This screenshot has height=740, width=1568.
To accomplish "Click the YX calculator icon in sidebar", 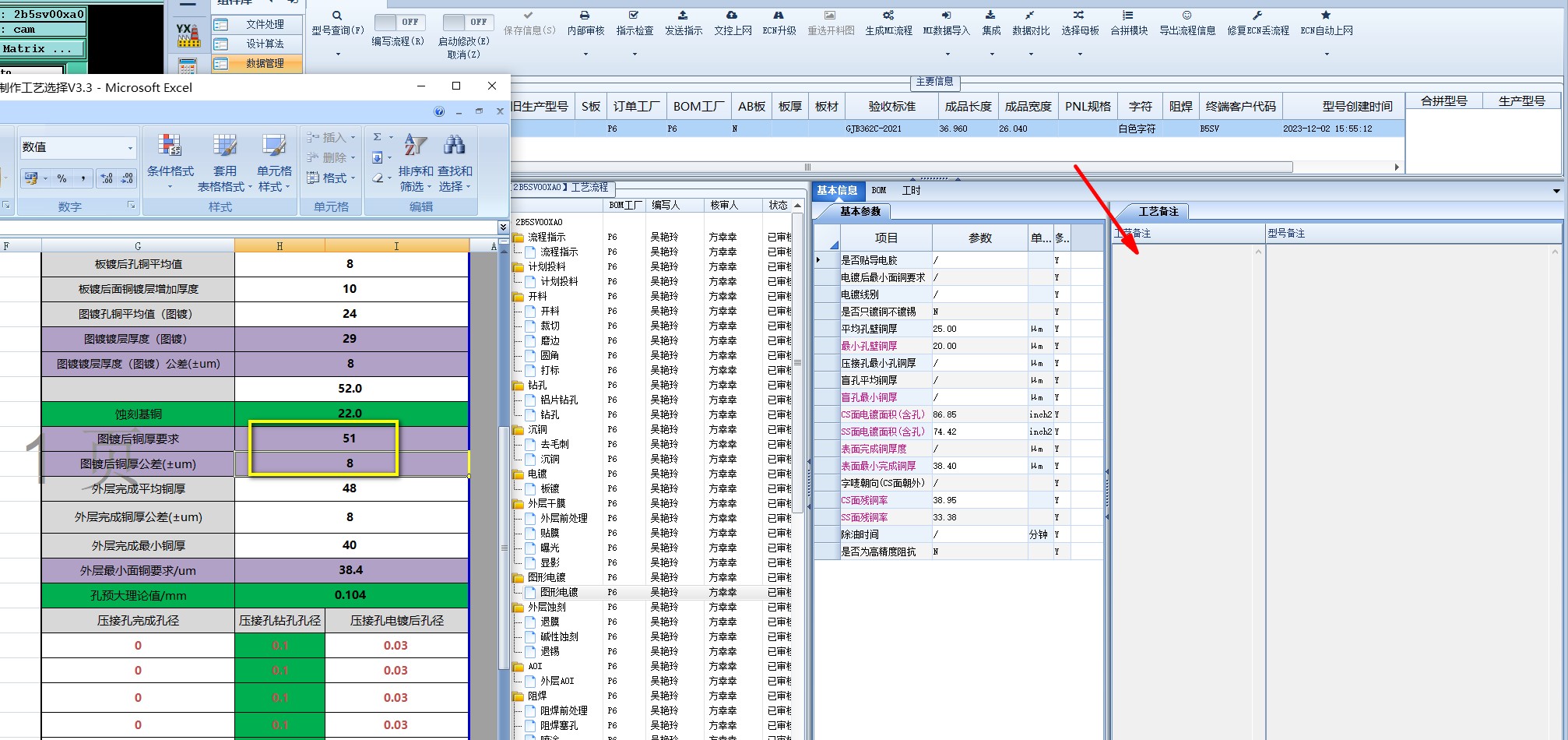I will point(188,35).
